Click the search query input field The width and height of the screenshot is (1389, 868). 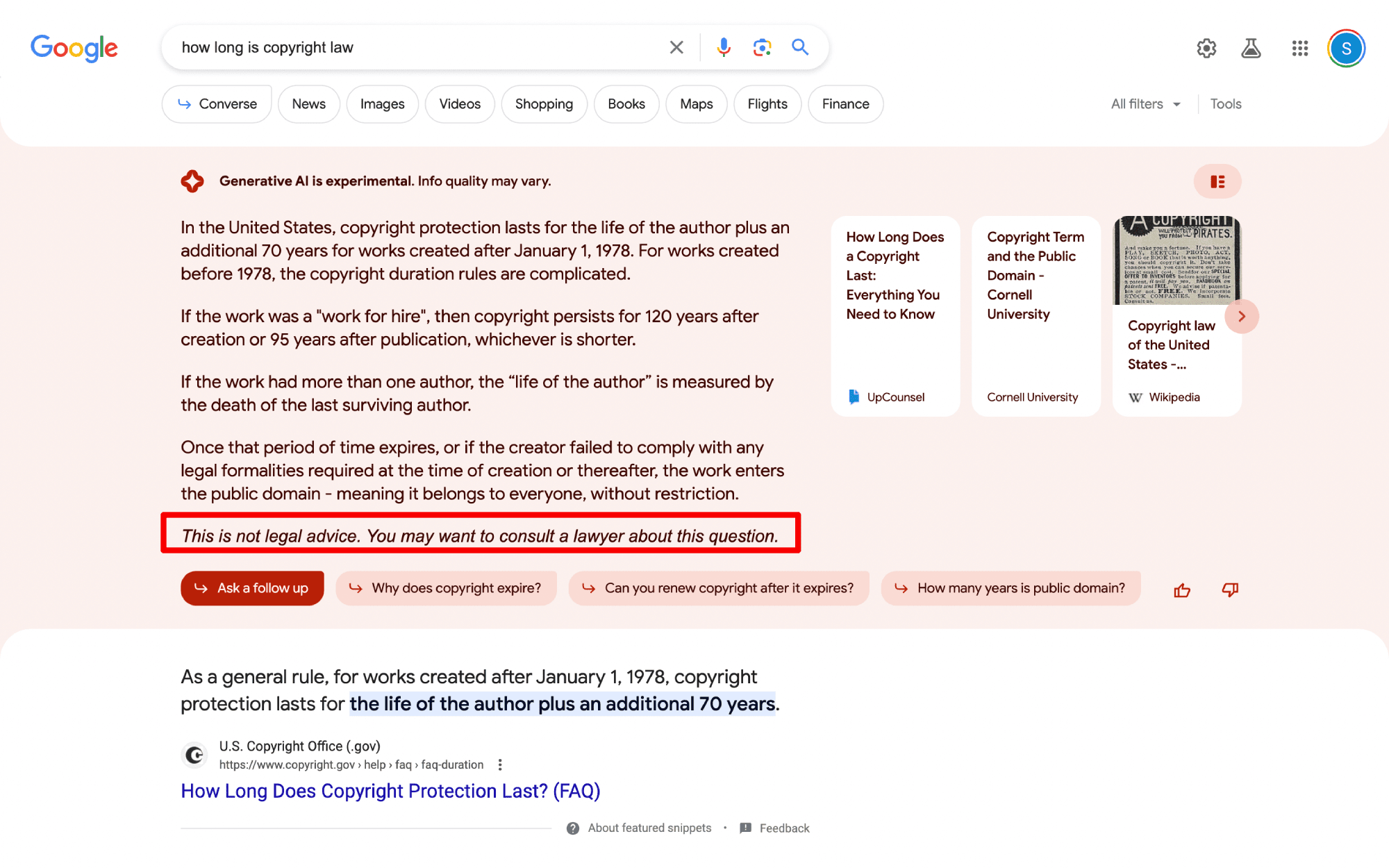(x=417, y=47)
